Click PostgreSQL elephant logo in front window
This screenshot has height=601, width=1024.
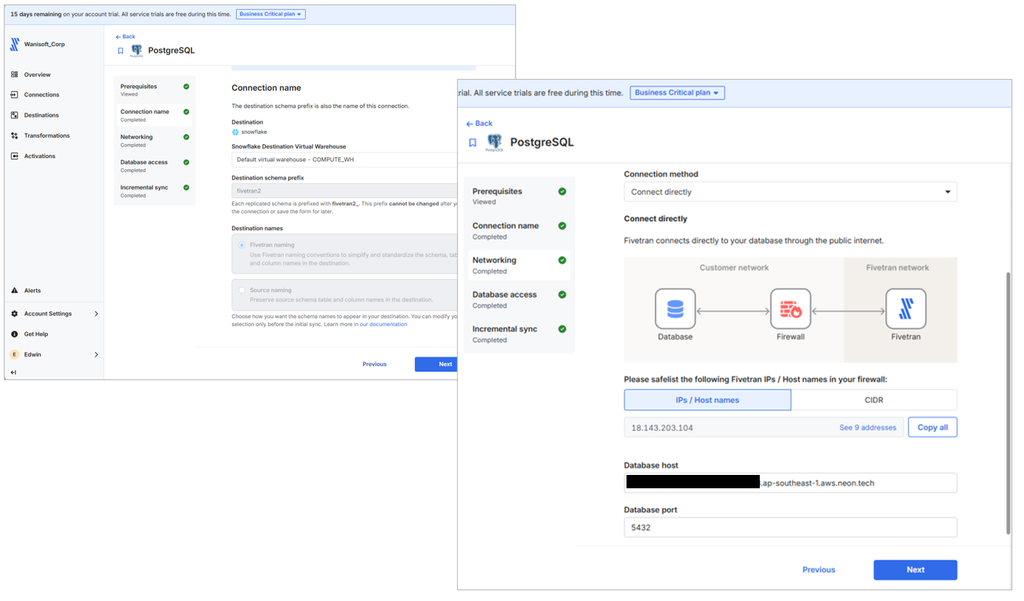coord(494,142)
